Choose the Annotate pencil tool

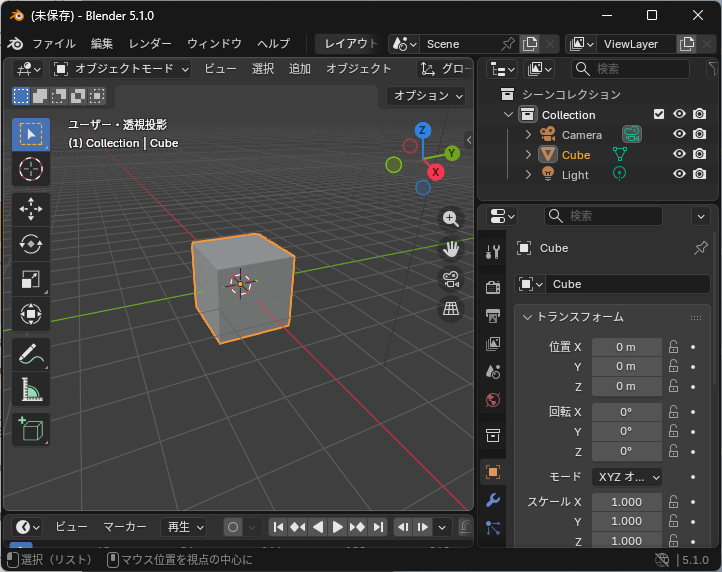[30, 354]
